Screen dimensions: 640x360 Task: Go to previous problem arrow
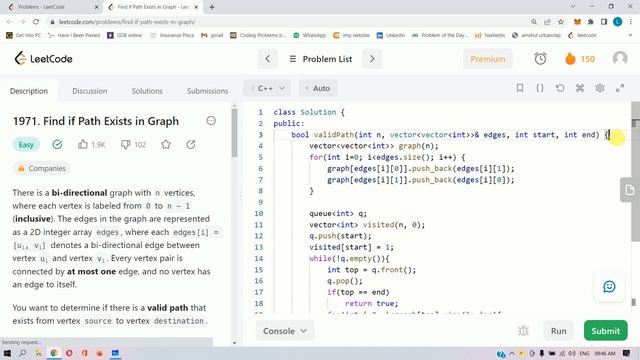click(x=268, y=59)
